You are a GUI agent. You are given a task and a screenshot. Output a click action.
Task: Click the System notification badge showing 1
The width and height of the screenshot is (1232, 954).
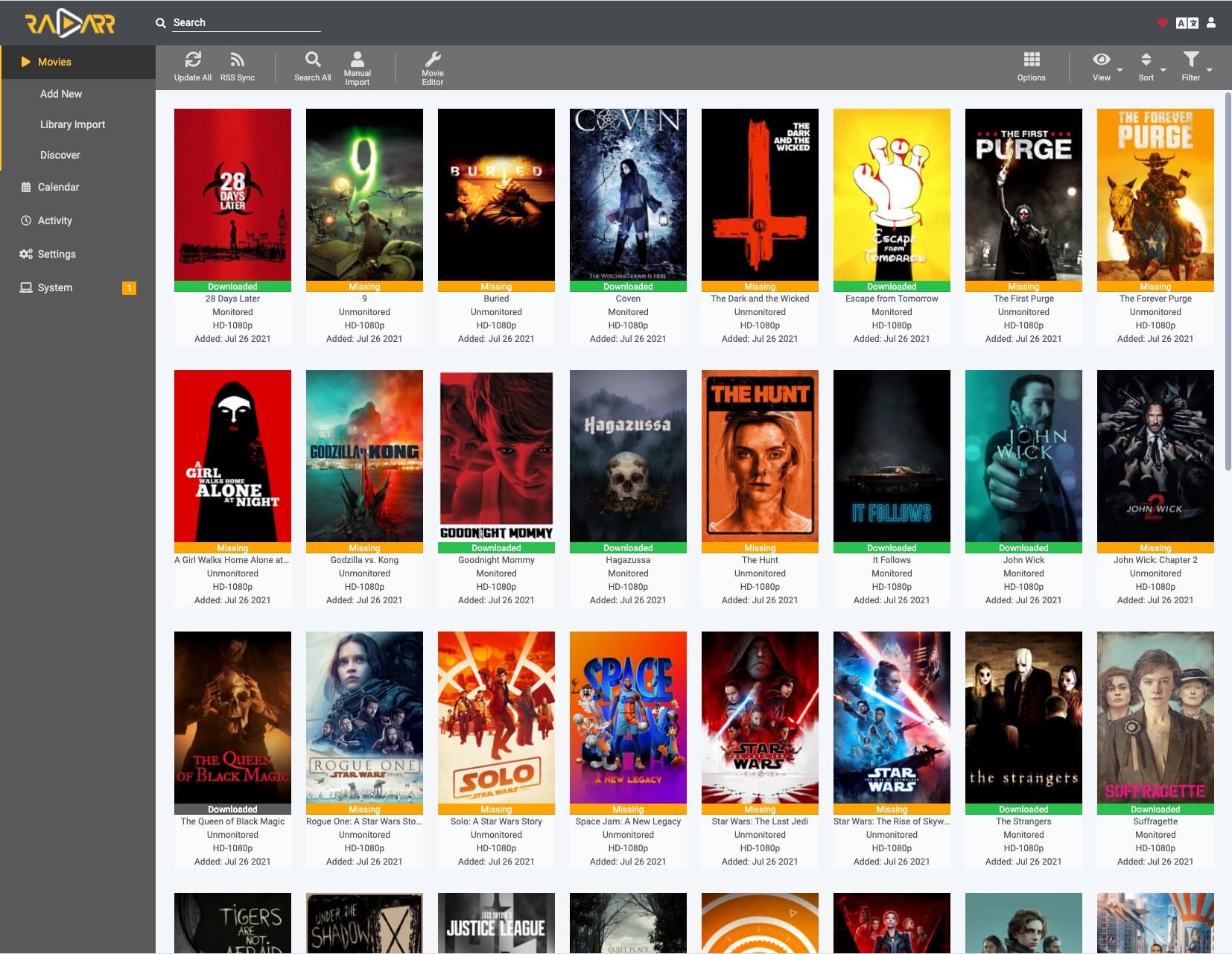point(129,287)
